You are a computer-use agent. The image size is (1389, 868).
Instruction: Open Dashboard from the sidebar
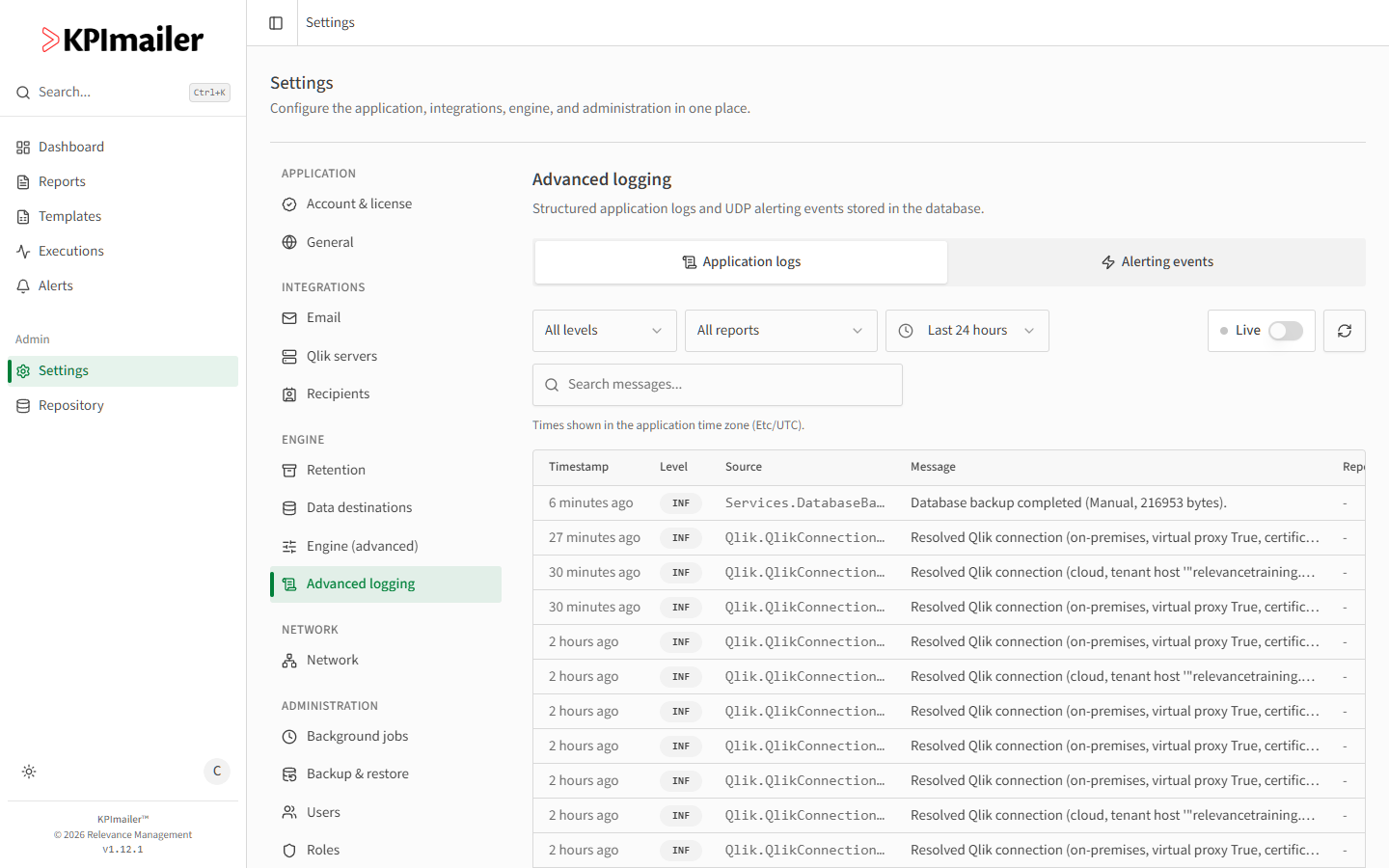tap(123, 147)
